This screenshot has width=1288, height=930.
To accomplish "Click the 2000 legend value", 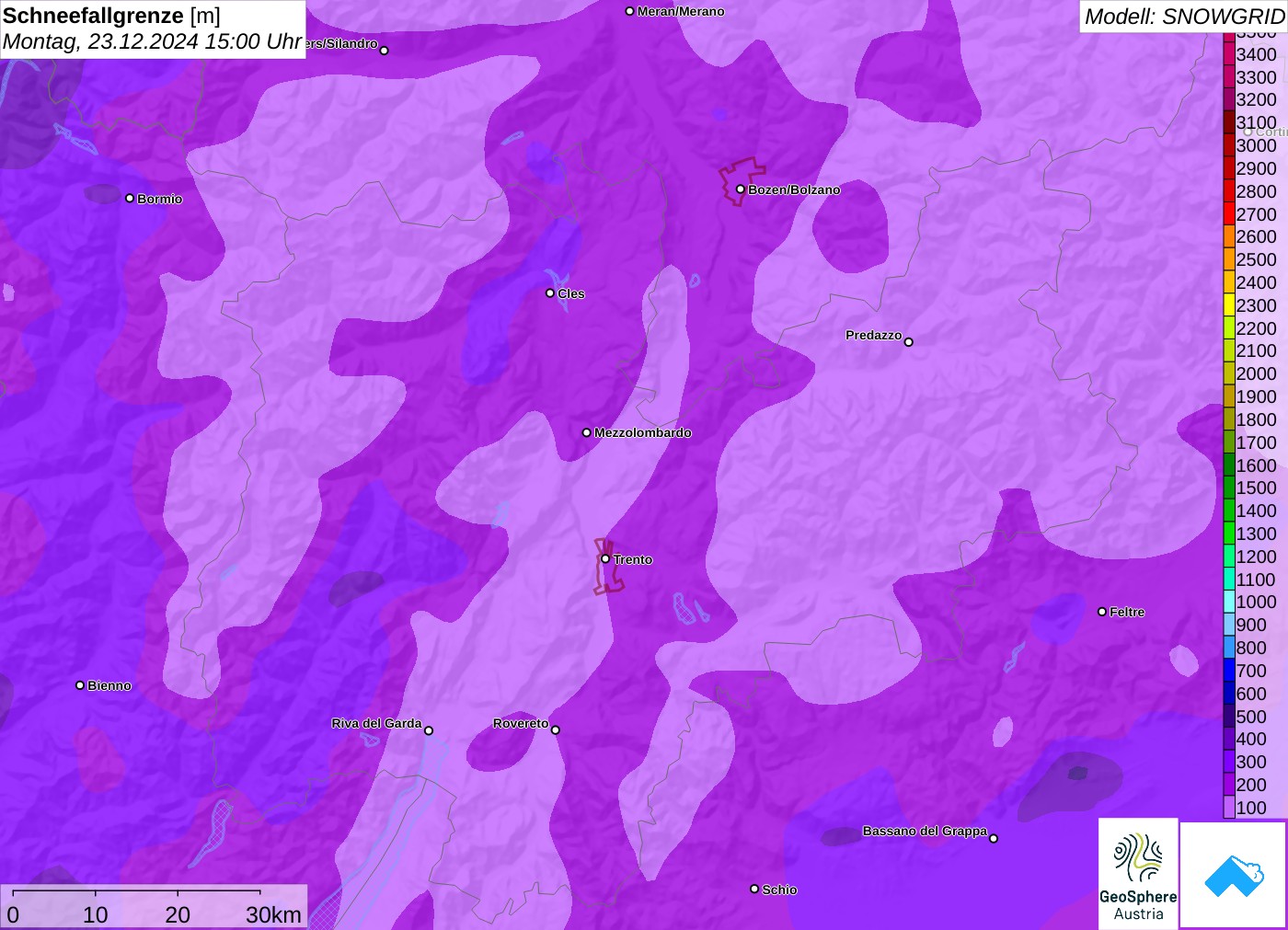I will pos(1257,373).
